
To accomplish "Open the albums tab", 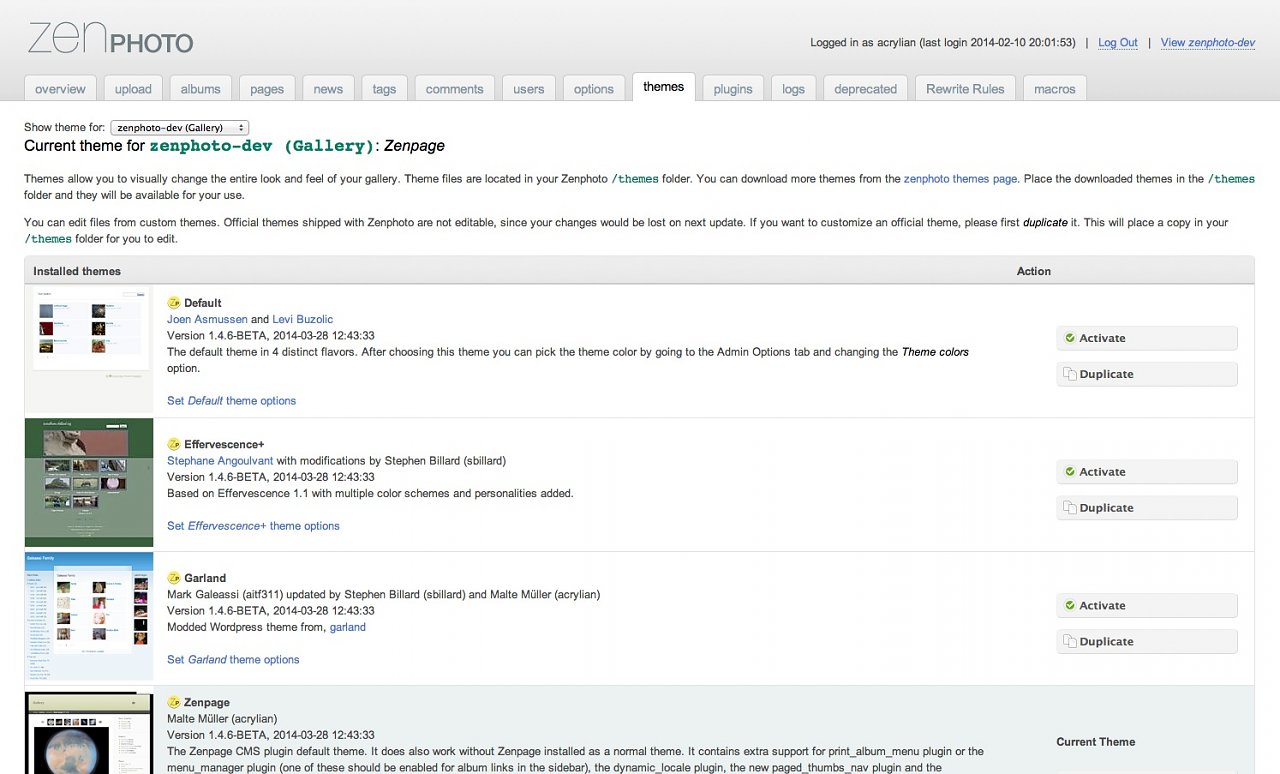I will tap(200, 89).
